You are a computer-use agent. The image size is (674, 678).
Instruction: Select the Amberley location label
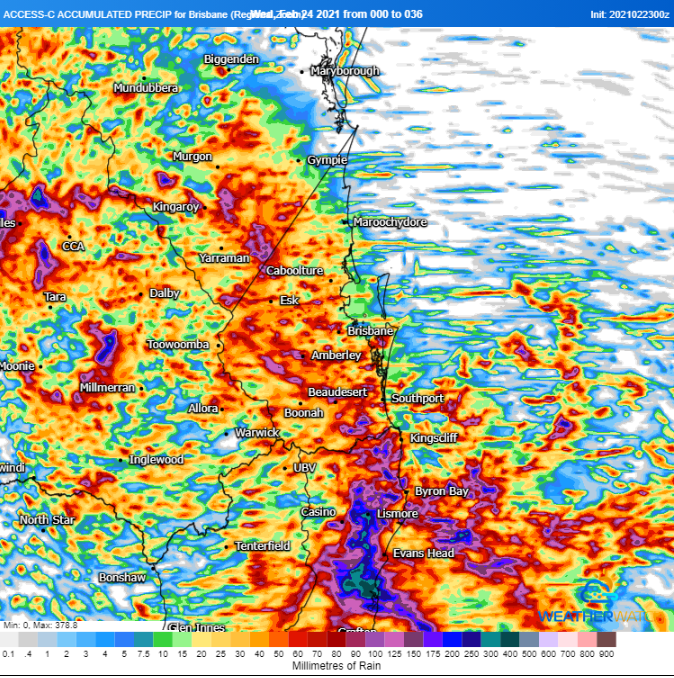pyautogui.click(x=336, y=355)
